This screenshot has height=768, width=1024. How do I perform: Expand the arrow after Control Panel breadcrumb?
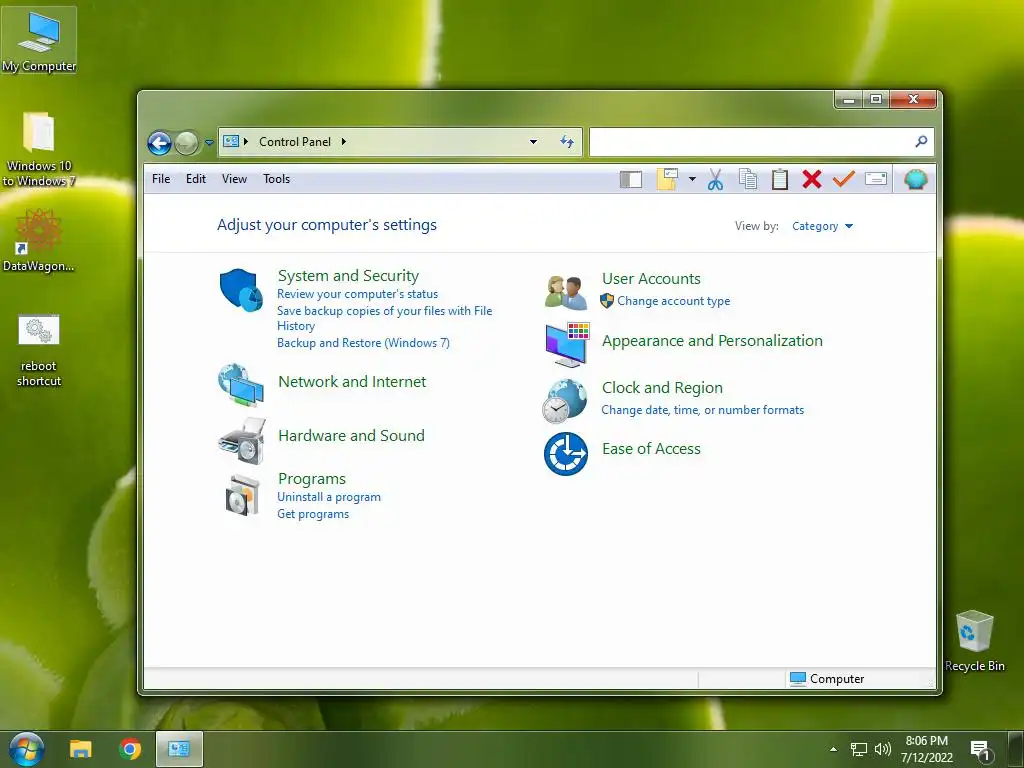344,142
